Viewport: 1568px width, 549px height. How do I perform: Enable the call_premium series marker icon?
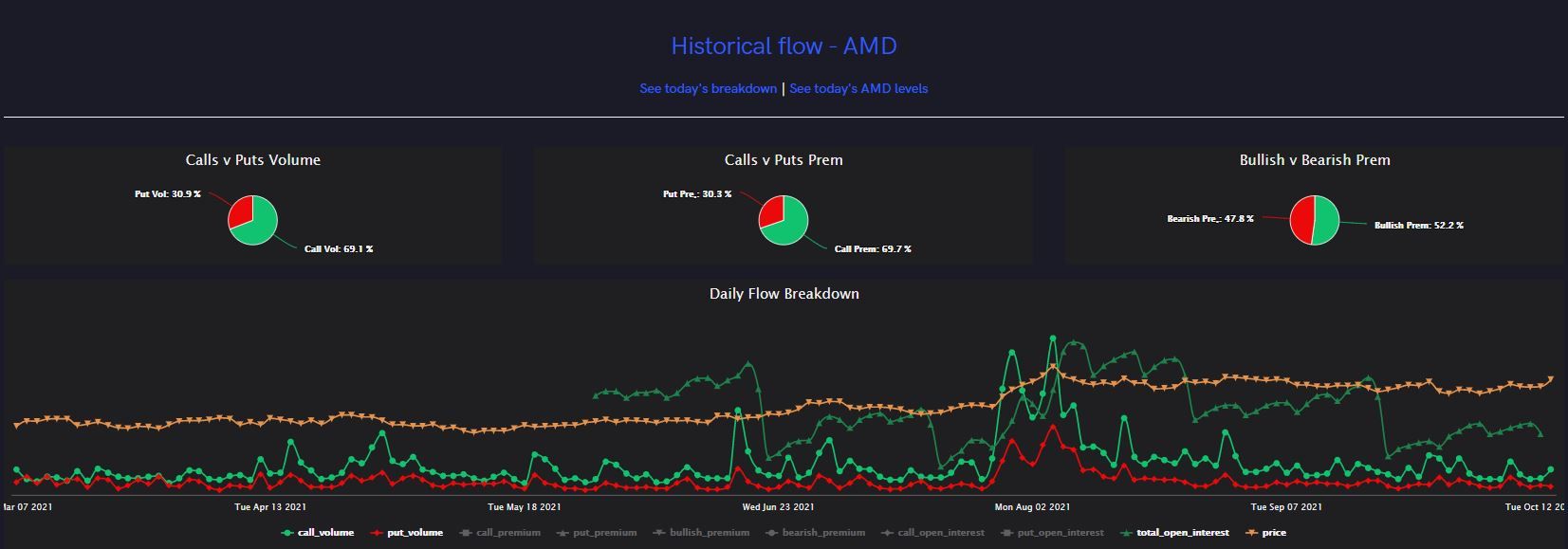coord(465,532)
